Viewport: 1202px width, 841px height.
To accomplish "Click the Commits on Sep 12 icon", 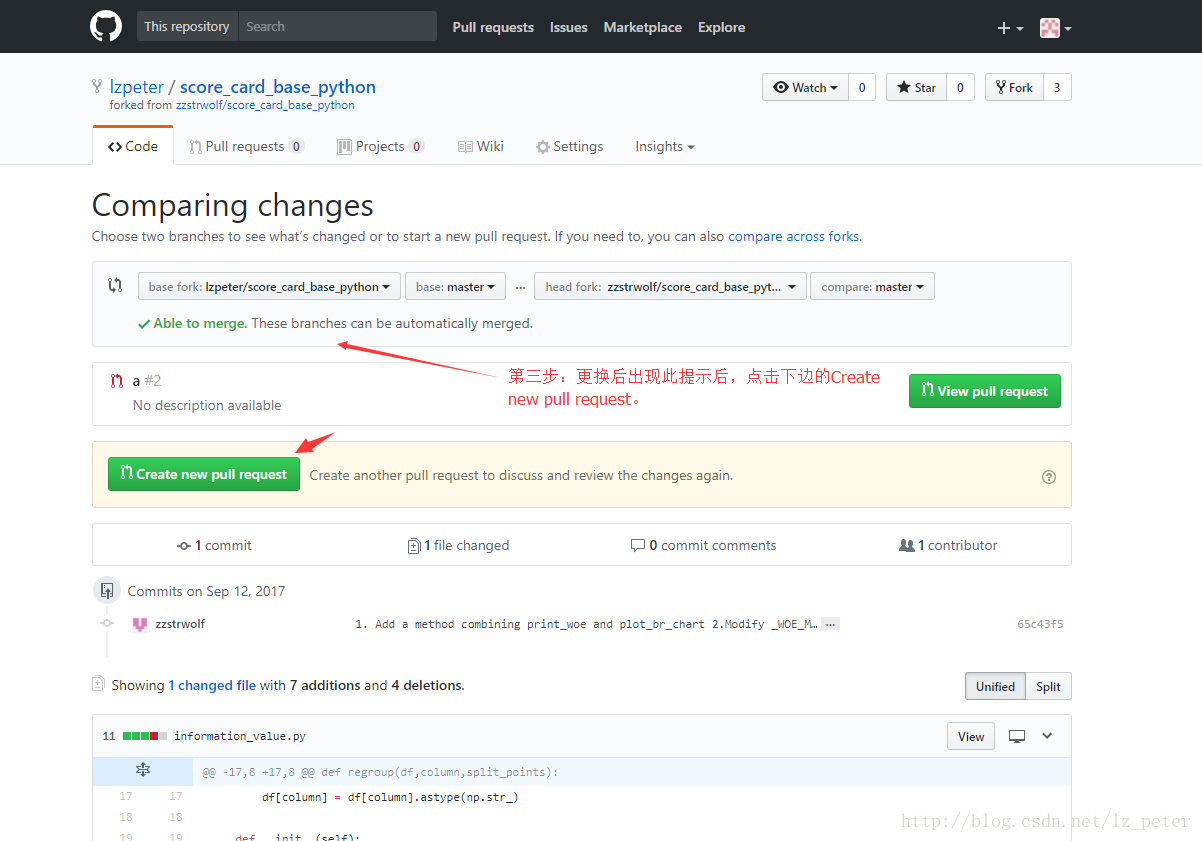I will (107, 590).
